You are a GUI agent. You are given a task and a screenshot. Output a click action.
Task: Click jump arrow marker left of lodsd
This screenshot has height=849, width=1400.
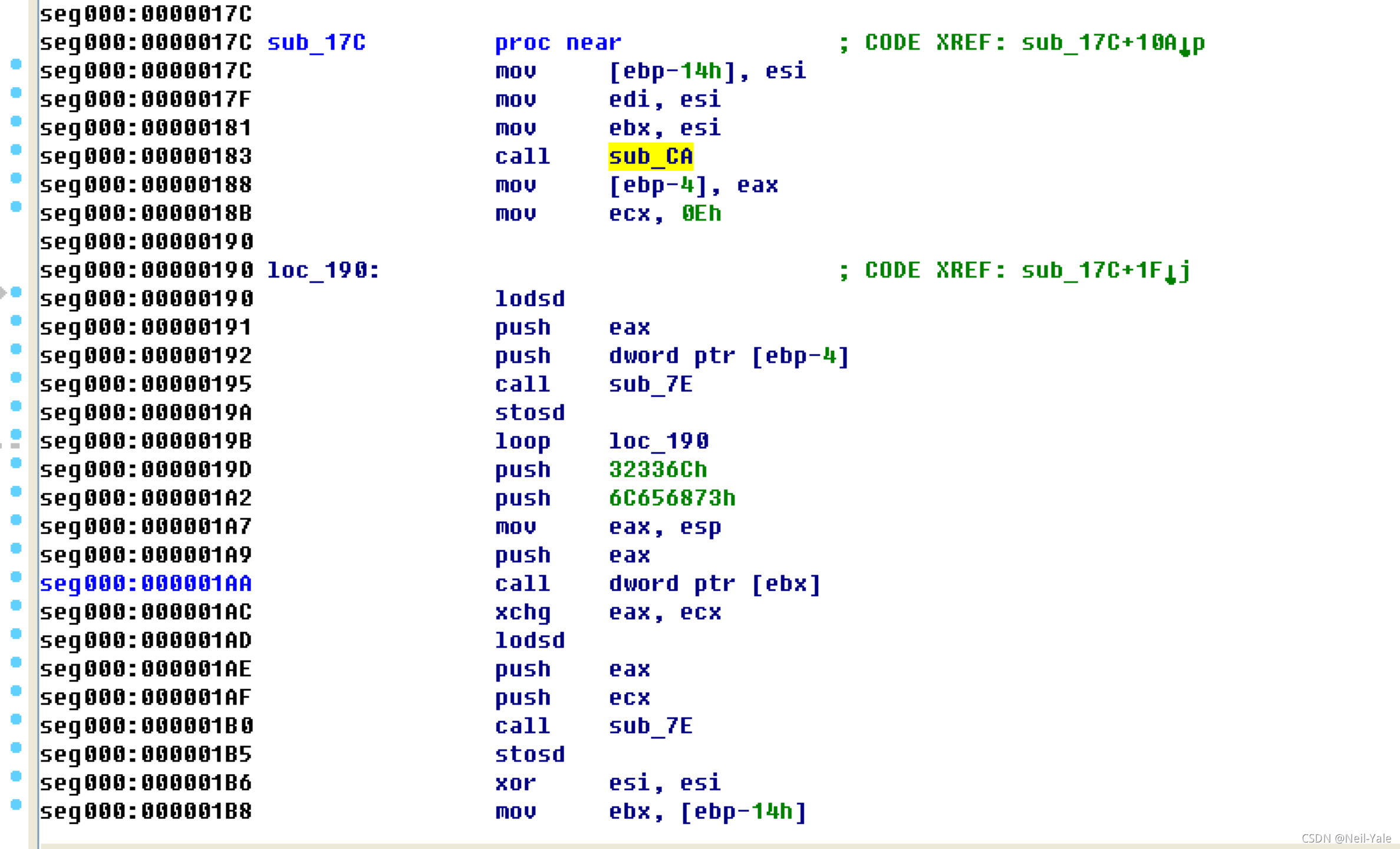point(4,292)
